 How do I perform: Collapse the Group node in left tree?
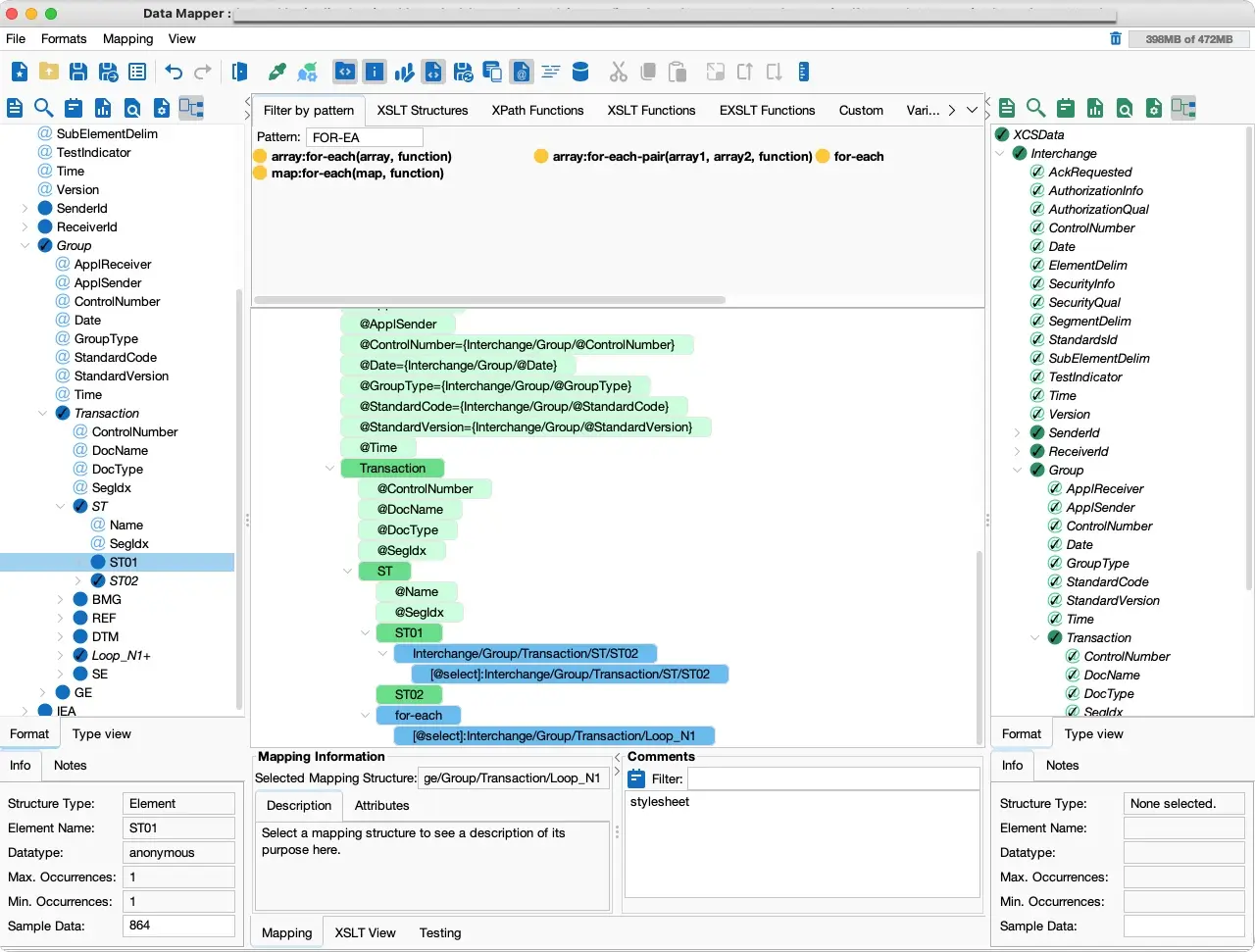click(25, 245)
